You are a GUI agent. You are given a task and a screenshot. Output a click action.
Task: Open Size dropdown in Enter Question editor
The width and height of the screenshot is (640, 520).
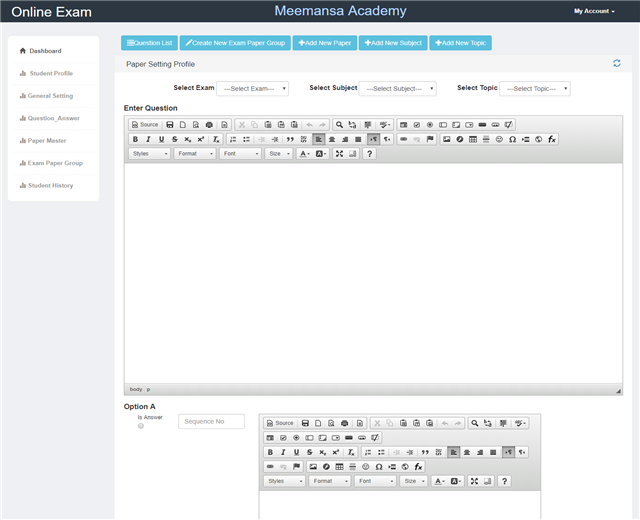click(279, 153)
